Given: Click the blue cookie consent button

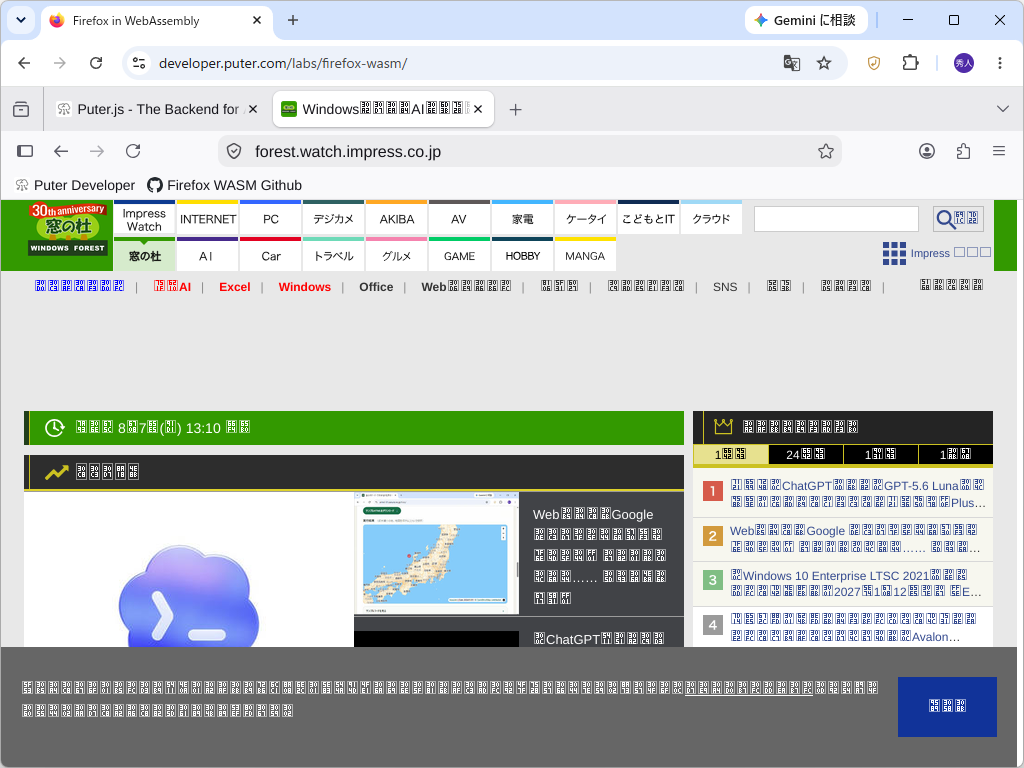Looking at the screenshot, I should coord(947,707).
